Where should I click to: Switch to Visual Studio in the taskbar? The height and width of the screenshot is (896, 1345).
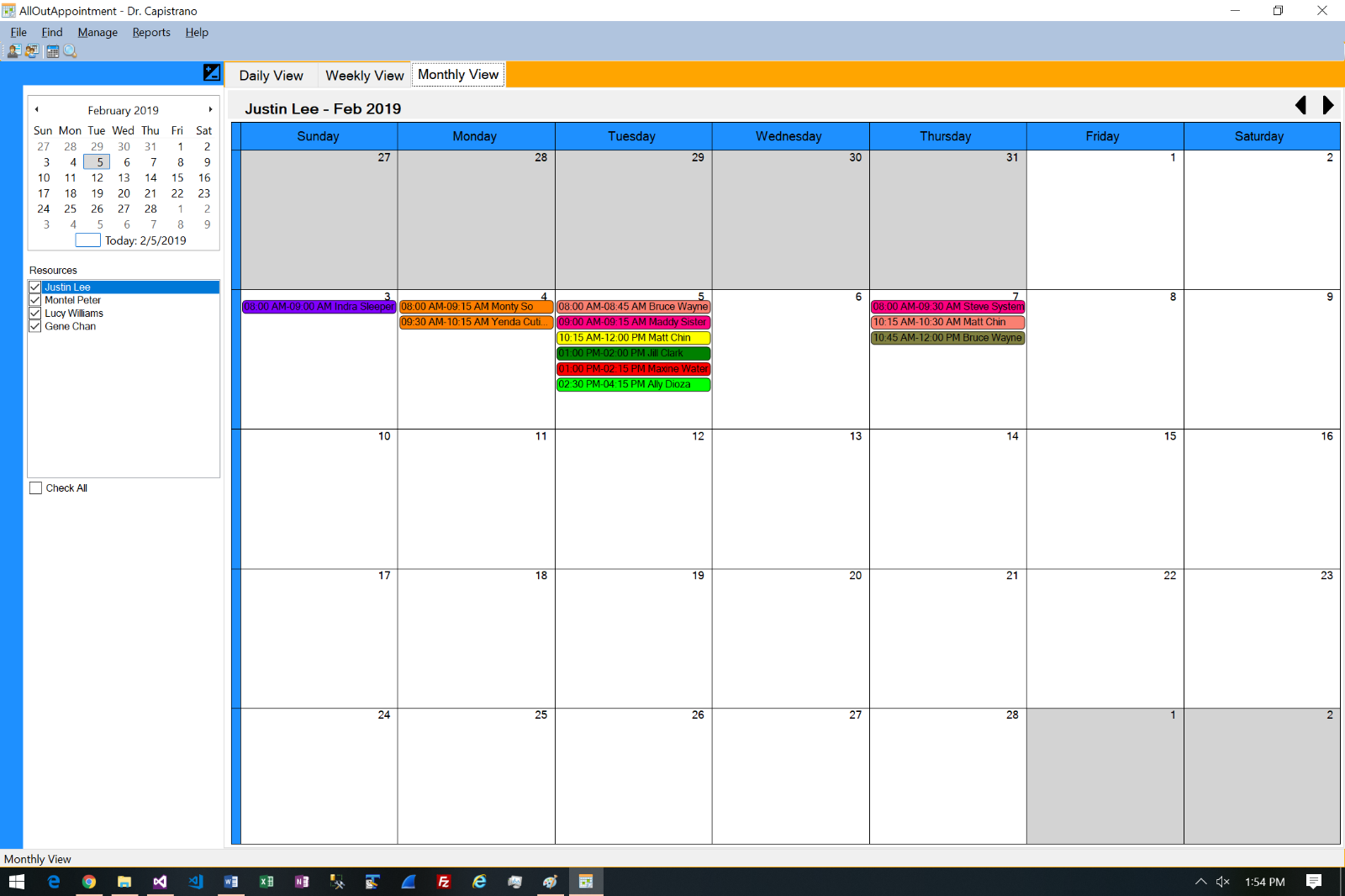pyautogui.click(x=160, y=882)
